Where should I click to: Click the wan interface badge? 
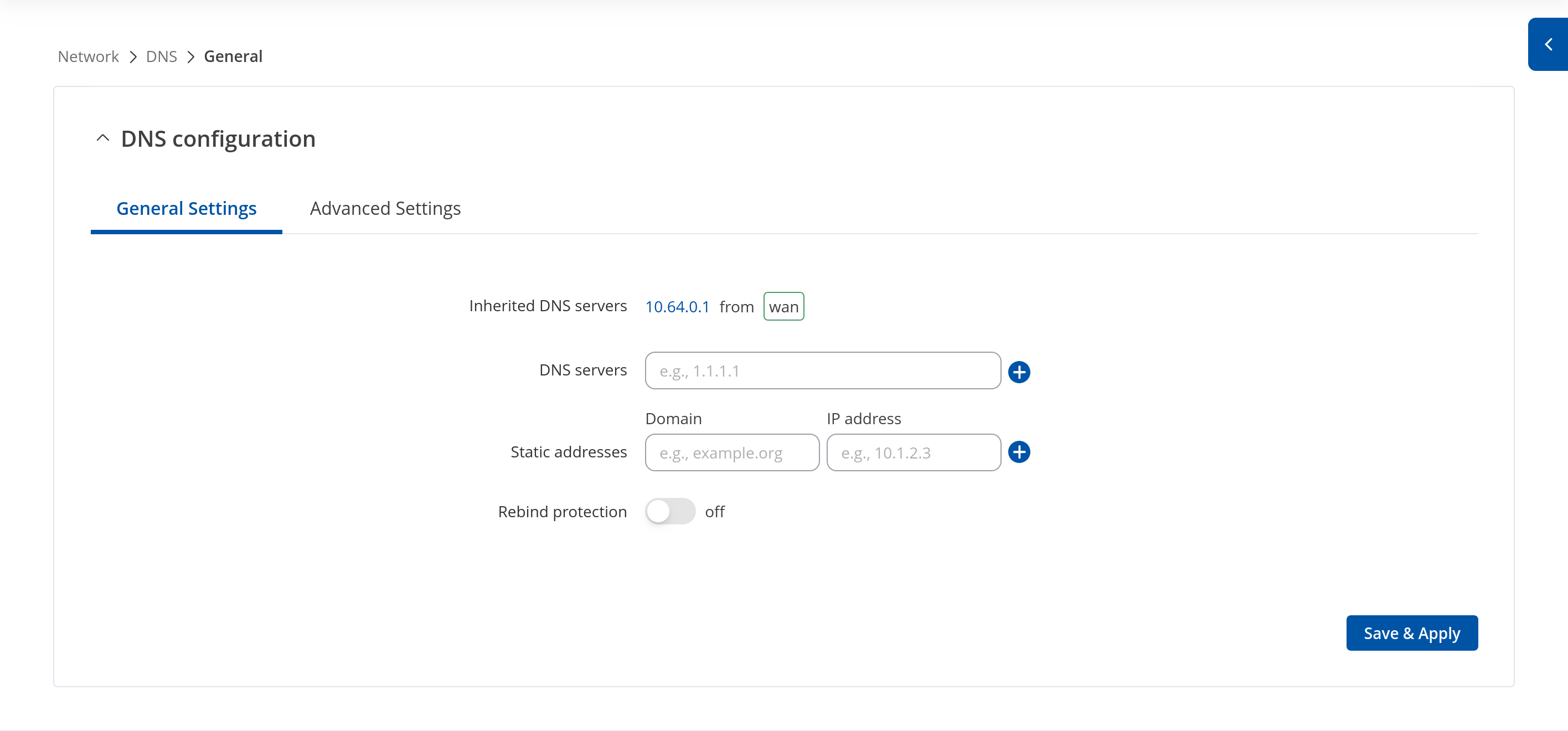[x=783, y=307]
